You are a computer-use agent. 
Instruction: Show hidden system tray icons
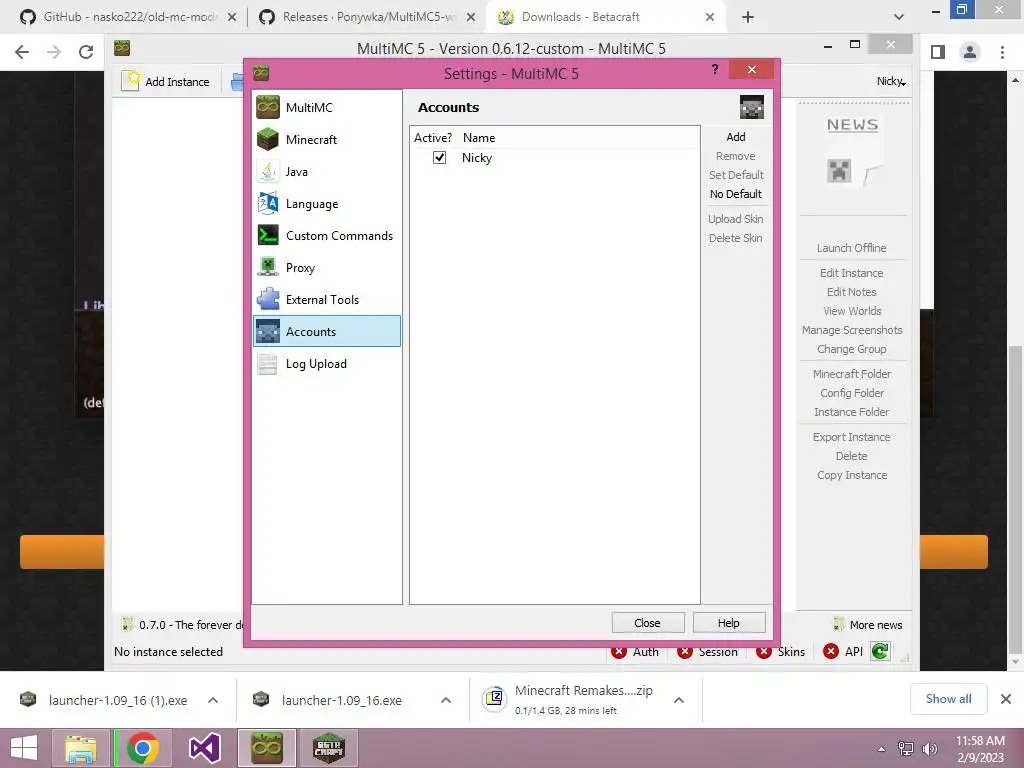[x=881, y=748]
